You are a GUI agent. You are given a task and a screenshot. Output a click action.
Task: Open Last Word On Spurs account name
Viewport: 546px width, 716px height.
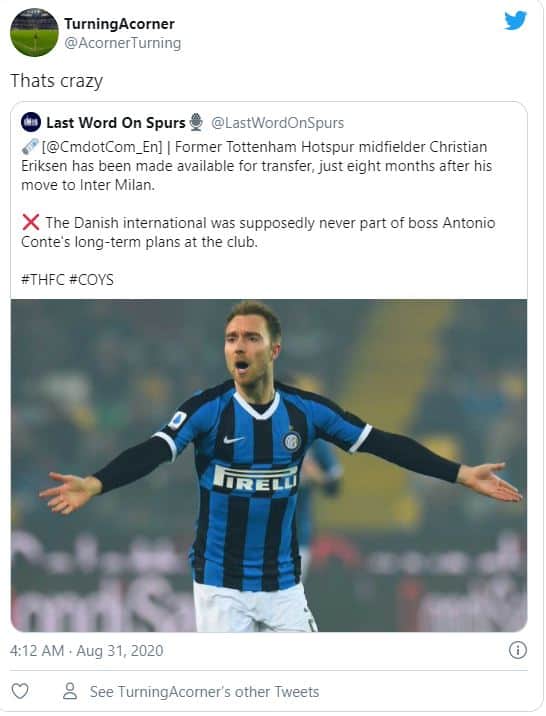pyautogui.click(x=116, y=122)
